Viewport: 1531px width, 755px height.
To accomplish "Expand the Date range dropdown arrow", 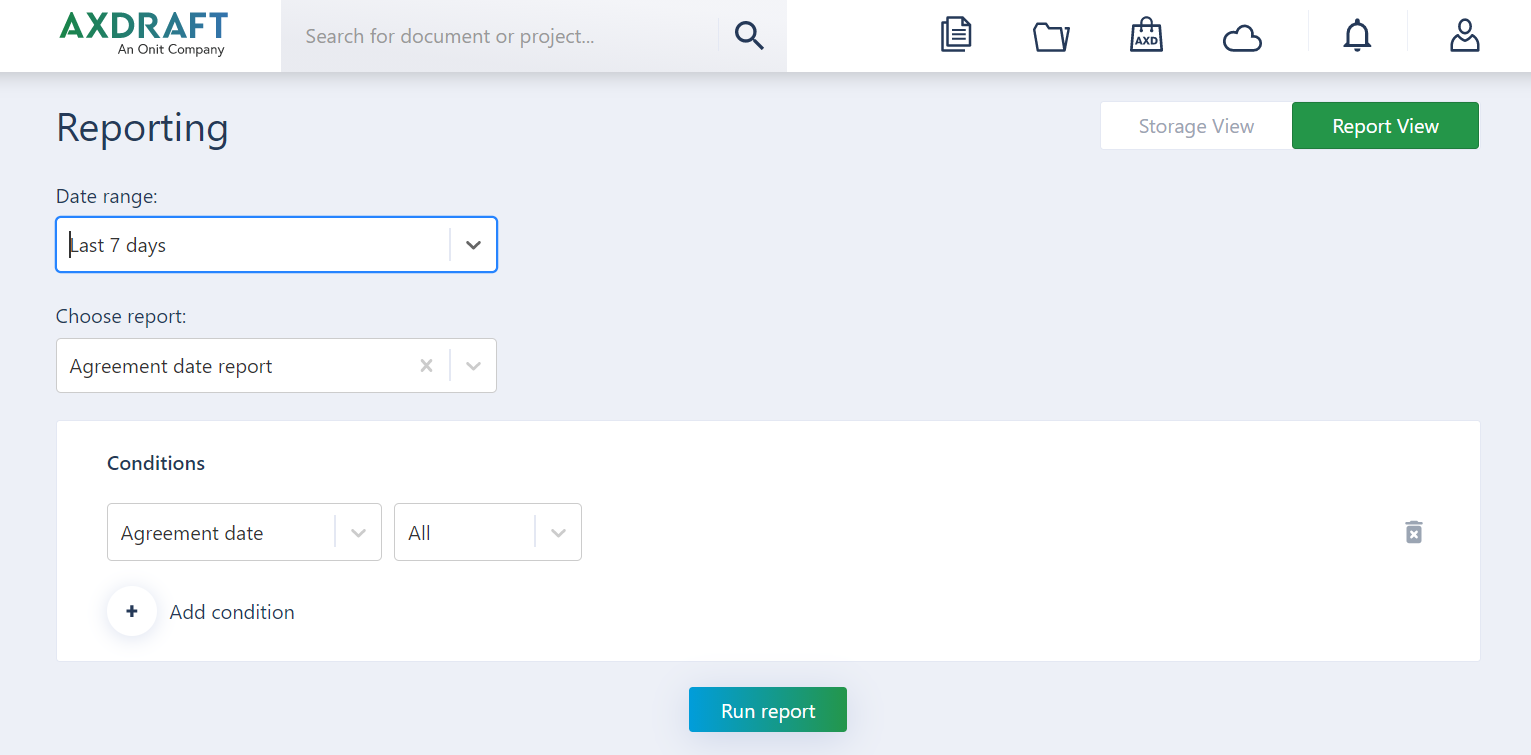I will click(x=473, y=245).
